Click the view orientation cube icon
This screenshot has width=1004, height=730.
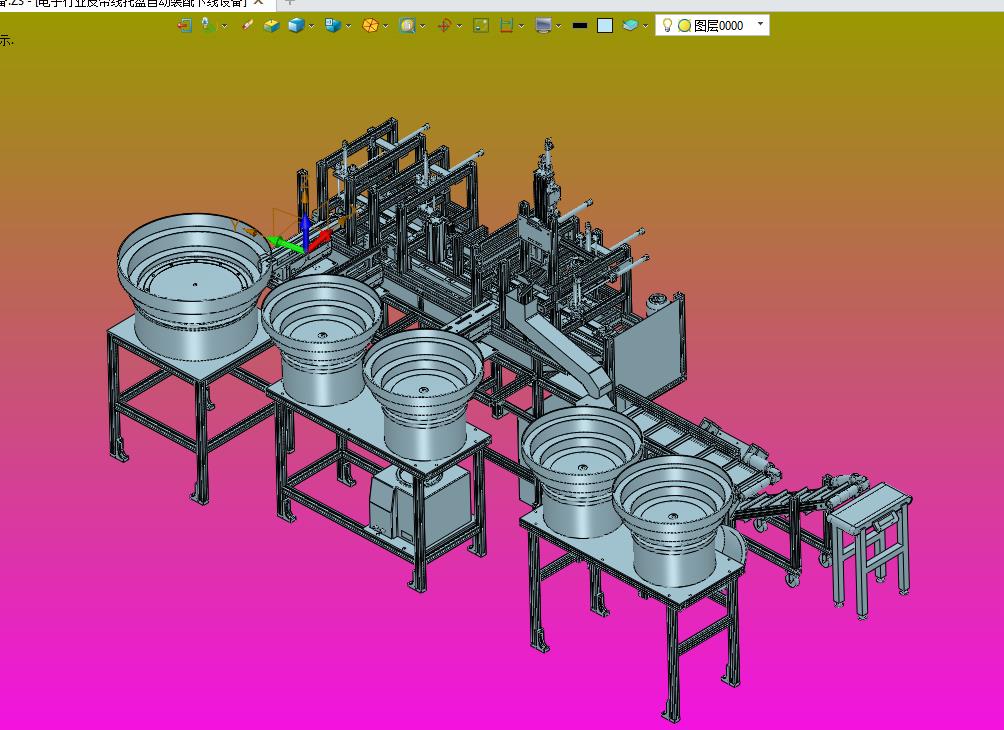pyautogui.click(x=333, y=26)
